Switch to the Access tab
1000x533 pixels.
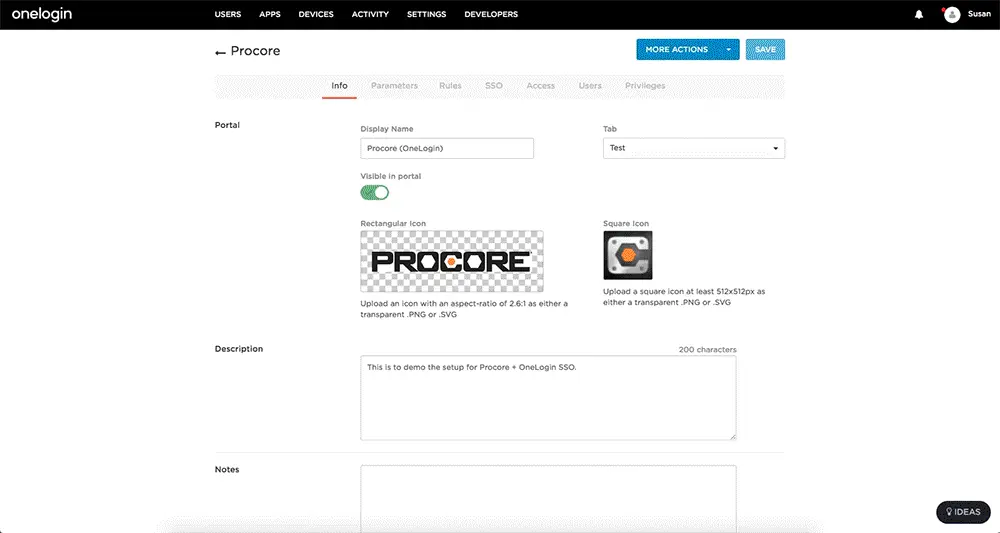click(x=541, y=85)
